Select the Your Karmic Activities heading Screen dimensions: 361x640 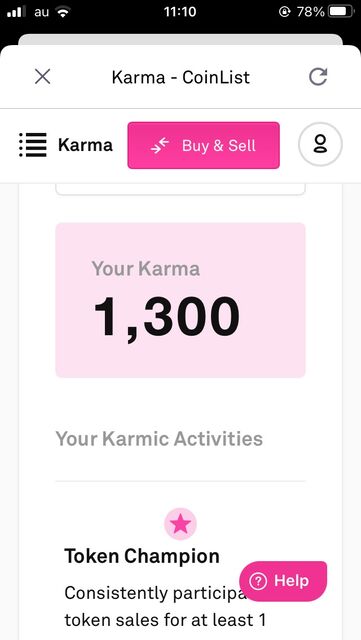159,439
